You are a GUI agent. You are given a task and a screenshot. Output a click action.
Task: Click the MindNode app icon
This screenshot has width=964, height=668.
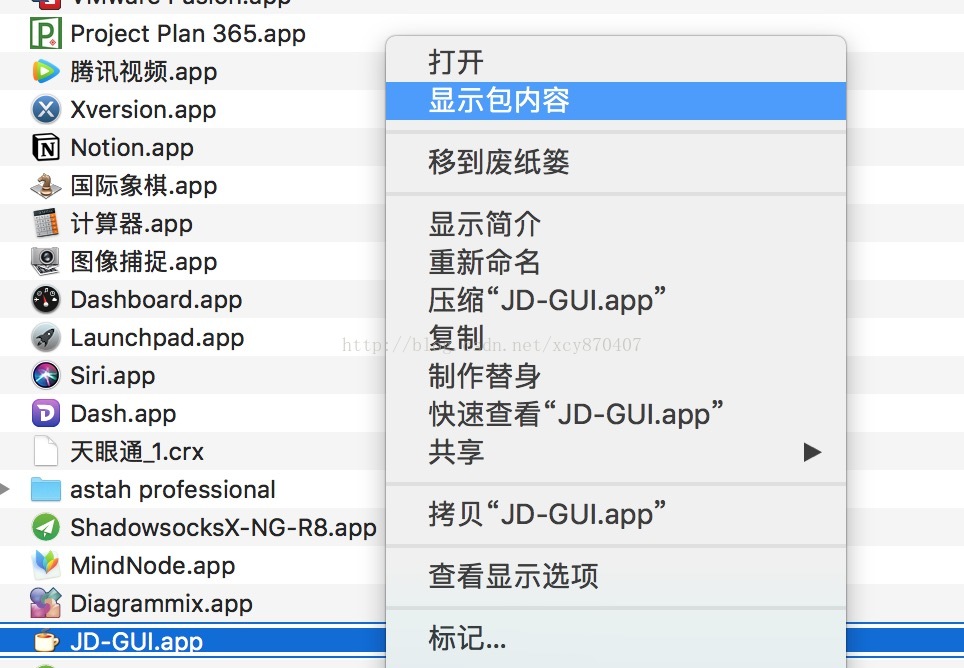pos(45,565)
